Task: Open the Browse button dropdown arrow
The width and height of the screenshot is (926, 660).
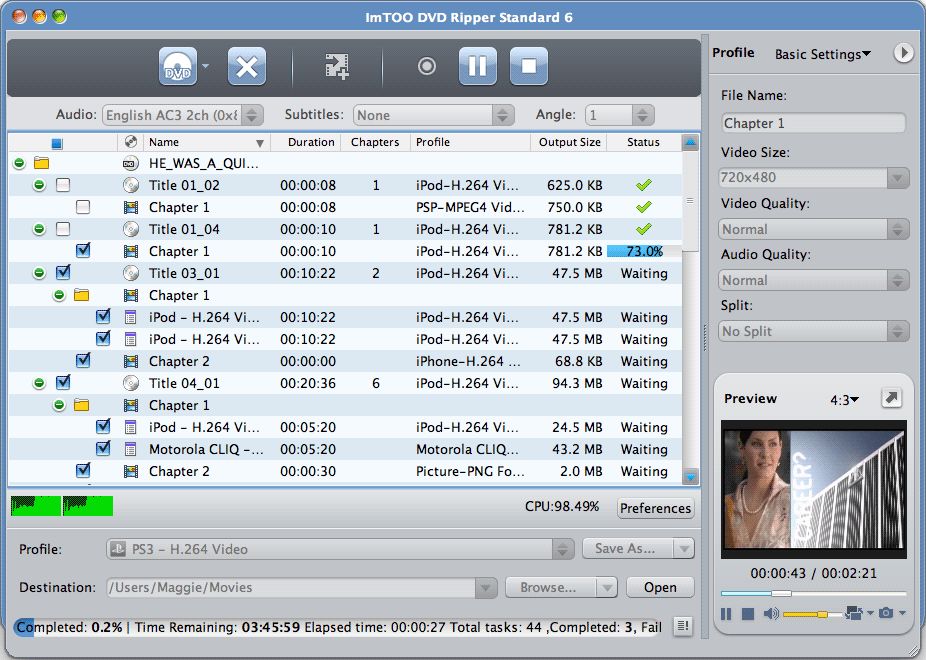Action: [607, 587]
